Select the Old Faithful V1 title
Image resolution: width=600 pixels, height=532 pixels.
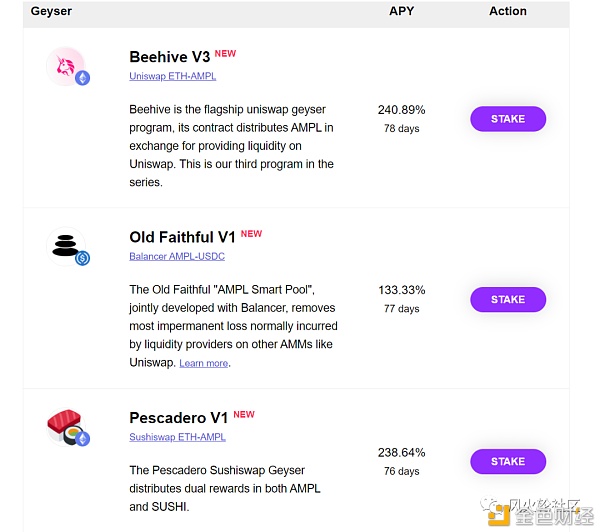coord(182,237)
